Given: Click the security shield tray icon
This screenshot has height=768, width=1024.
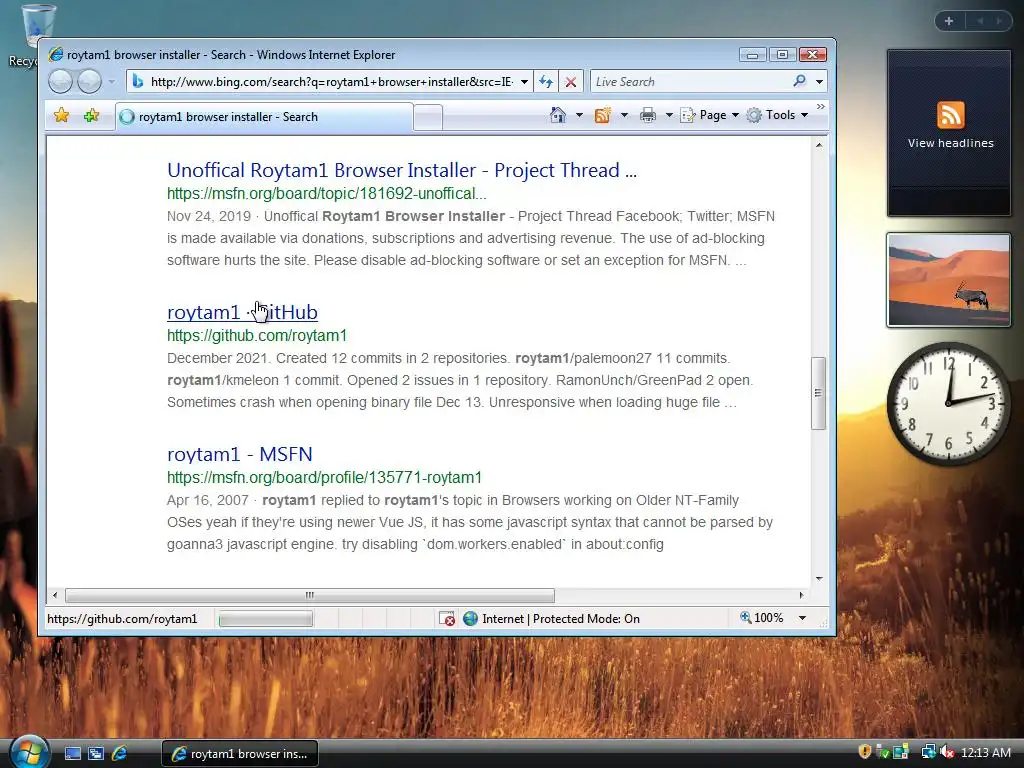Looking at the screenshot, I should click(864, 752).
